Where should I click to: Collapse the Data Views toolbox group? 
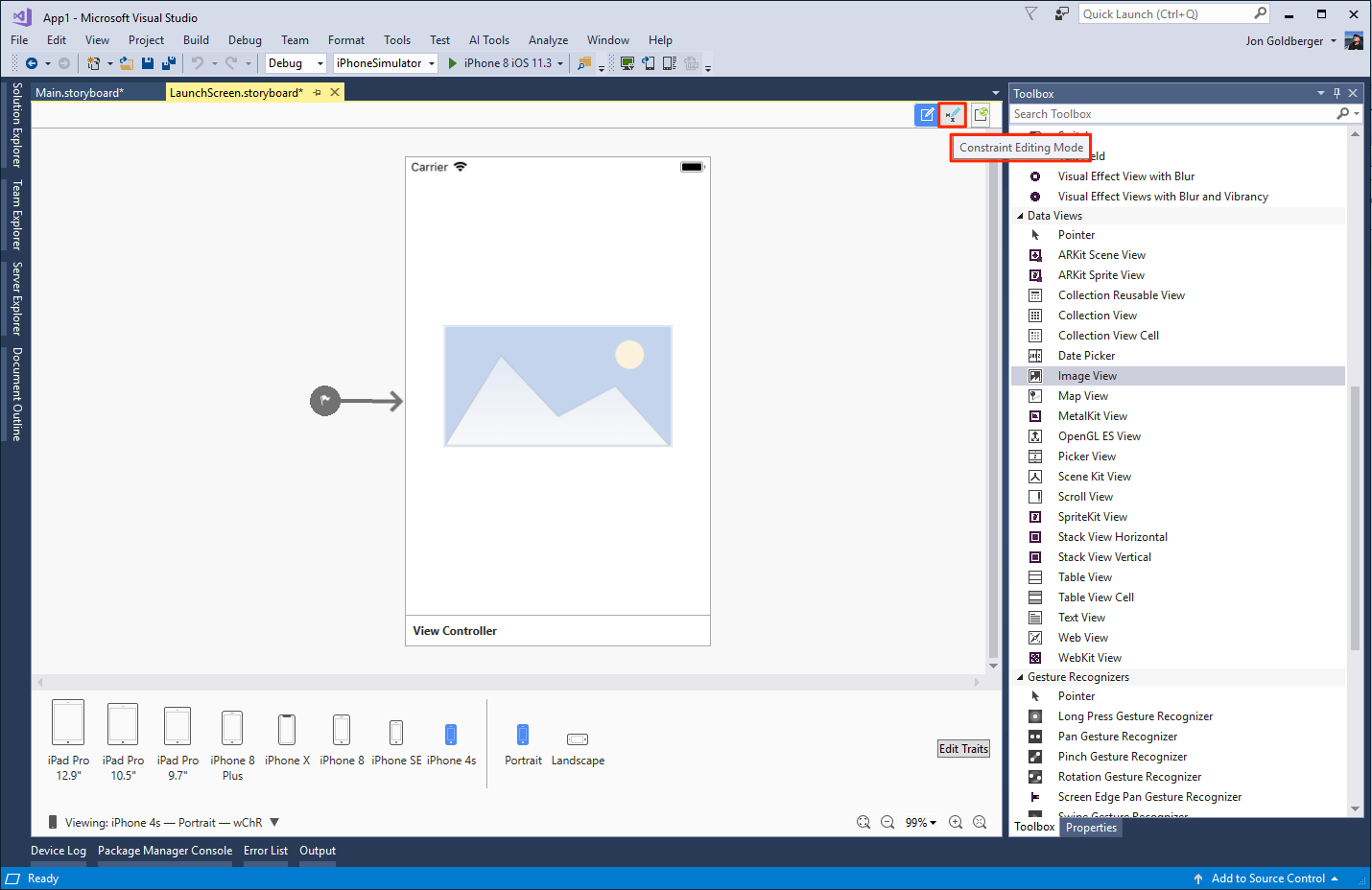click(x=1020, y=216)
